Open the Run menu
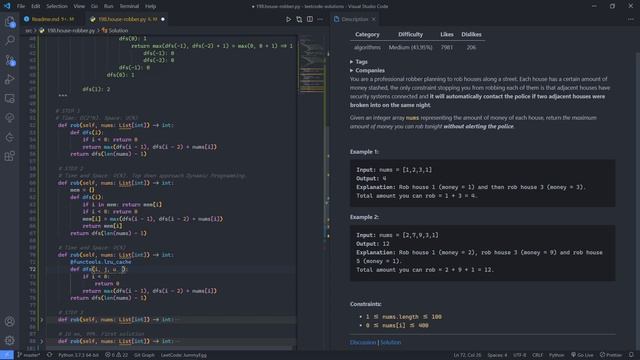The height and width of the screenshot is (360, 640). click(109, 6)
